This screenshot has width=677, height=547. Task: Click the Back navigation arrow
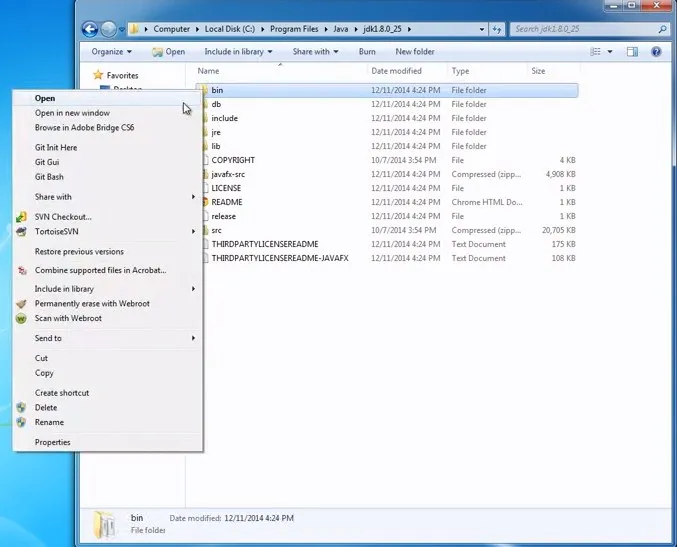tap(90, 29)
